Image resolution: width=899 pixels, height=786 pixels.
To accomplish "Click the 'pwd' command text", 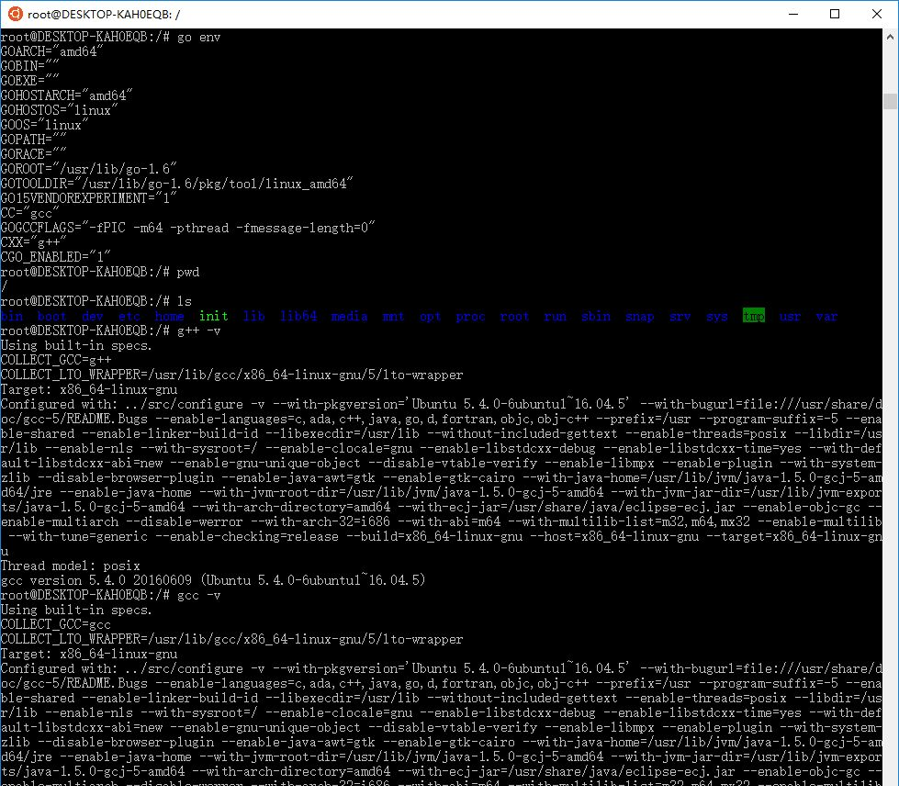I will click(x=188, y=272).
